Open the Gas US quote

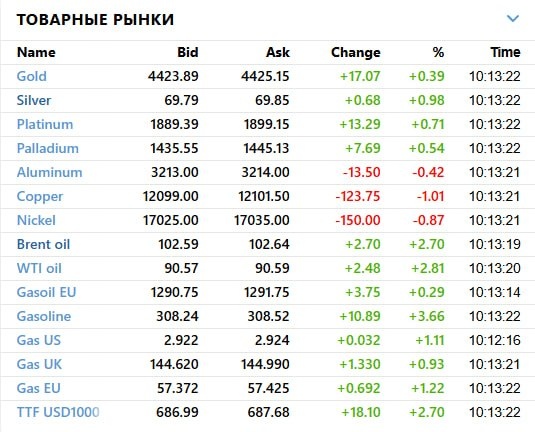coord(39,340)
